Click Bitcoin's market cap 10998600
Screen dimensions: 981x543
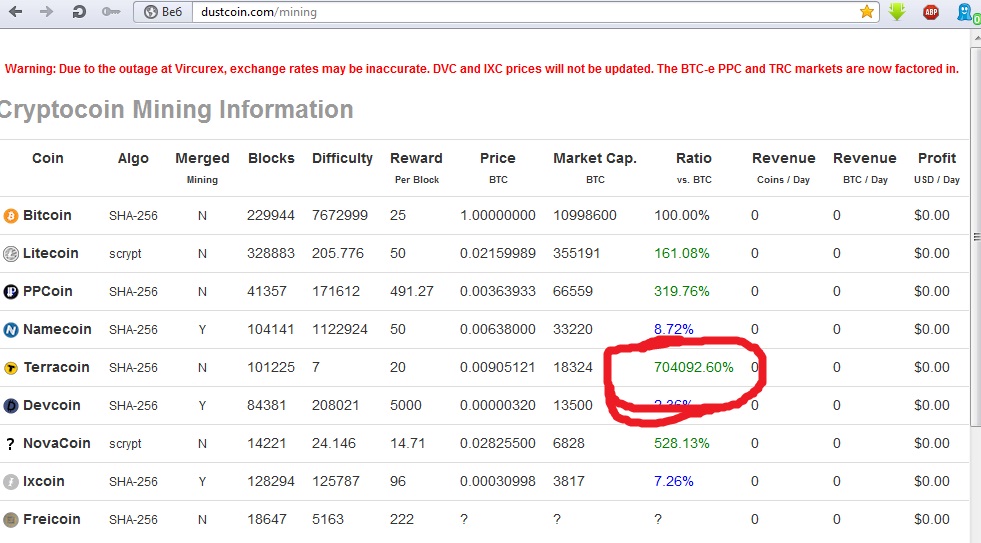click(x=584, y=215)
